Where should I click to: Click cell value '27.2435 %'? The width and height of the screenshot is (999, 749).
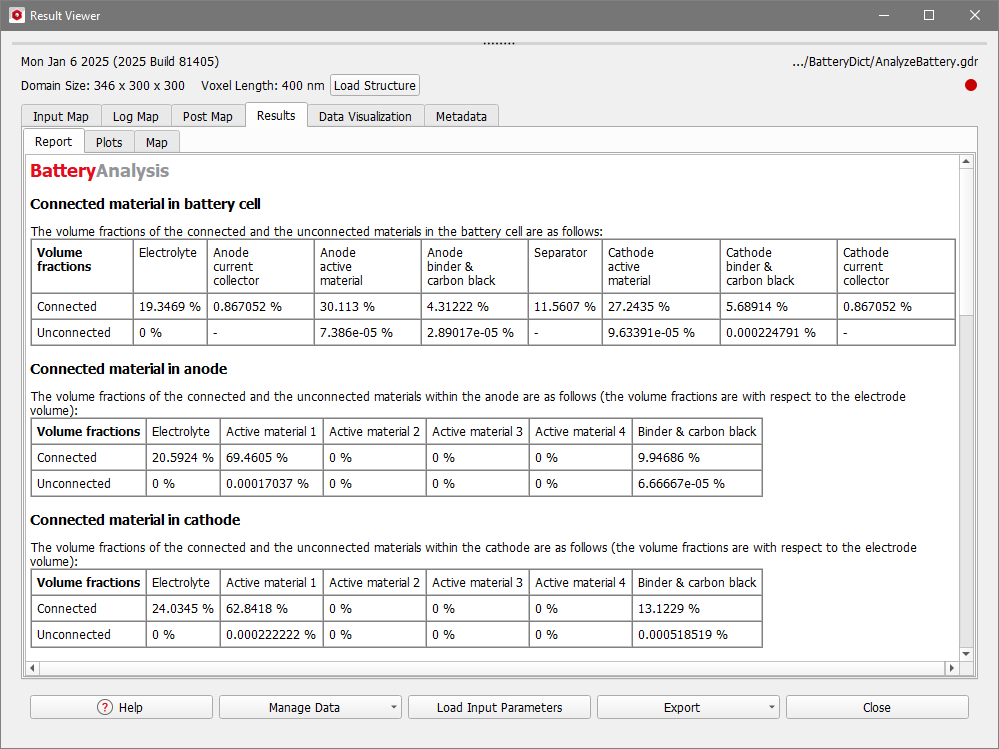point(638,306)
